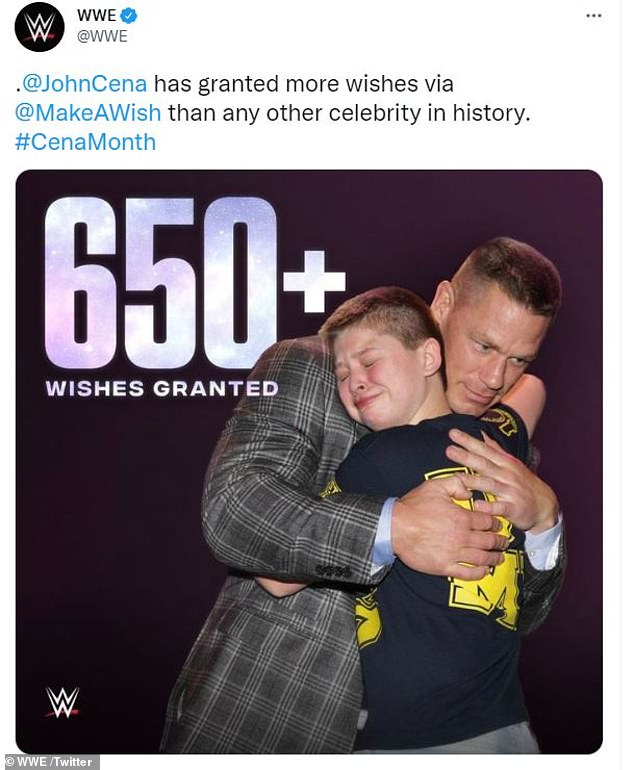
Task: Click the large 650 number graphic
Action: coord(158,286)
